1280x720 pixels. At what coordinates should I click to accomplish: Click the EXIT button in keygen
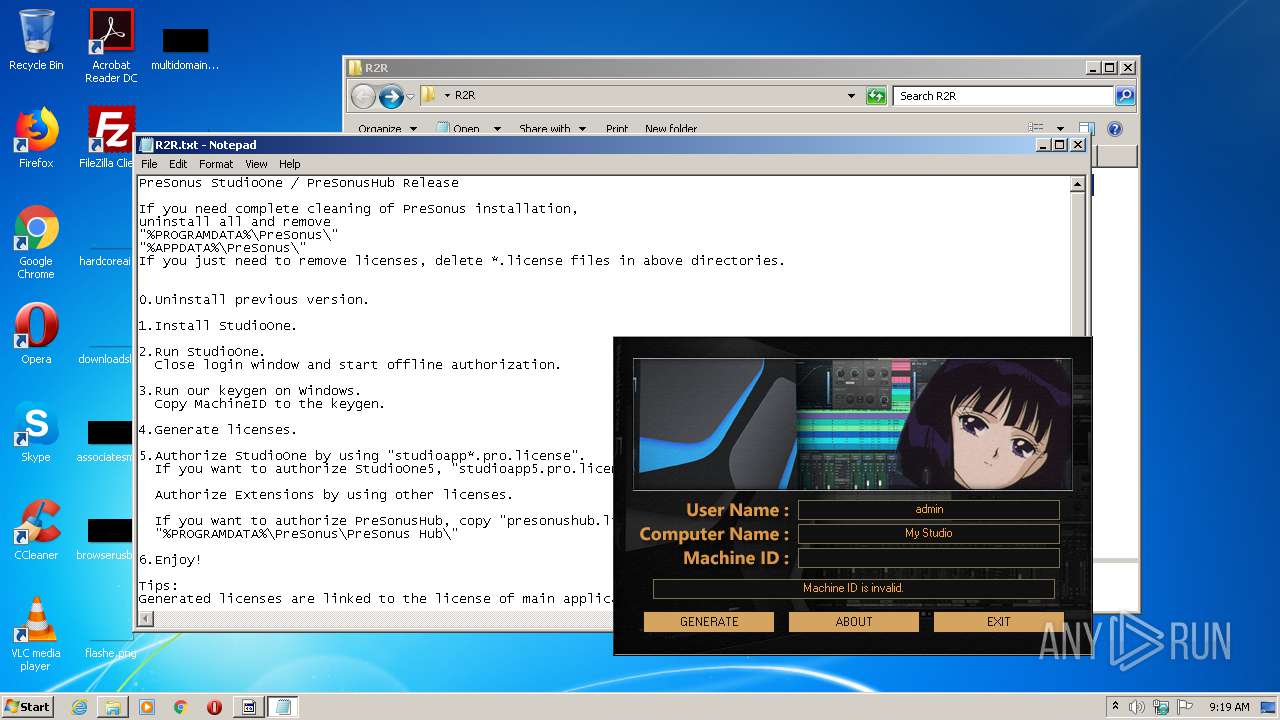(998, 621)
